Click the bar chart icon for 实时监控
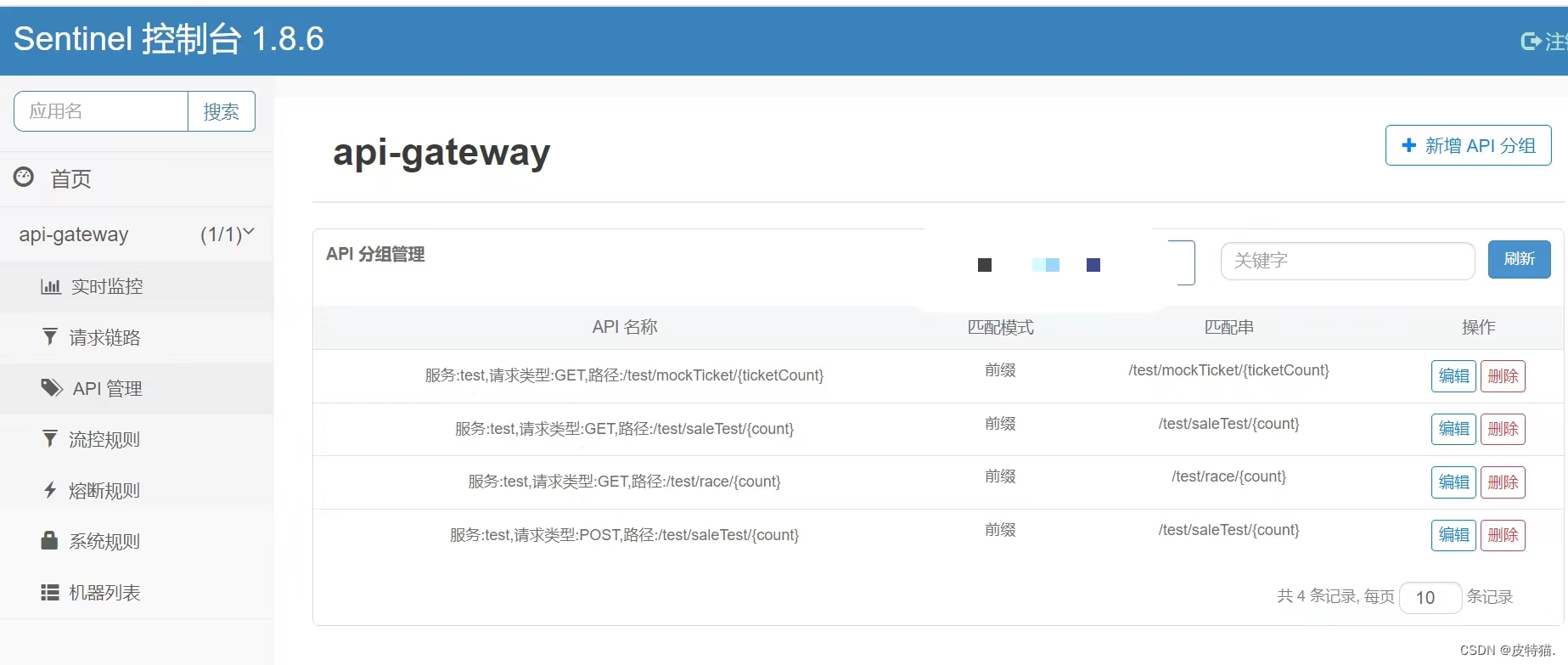The height and width of the screenshot is (665, 1568). tap(51, 286)
